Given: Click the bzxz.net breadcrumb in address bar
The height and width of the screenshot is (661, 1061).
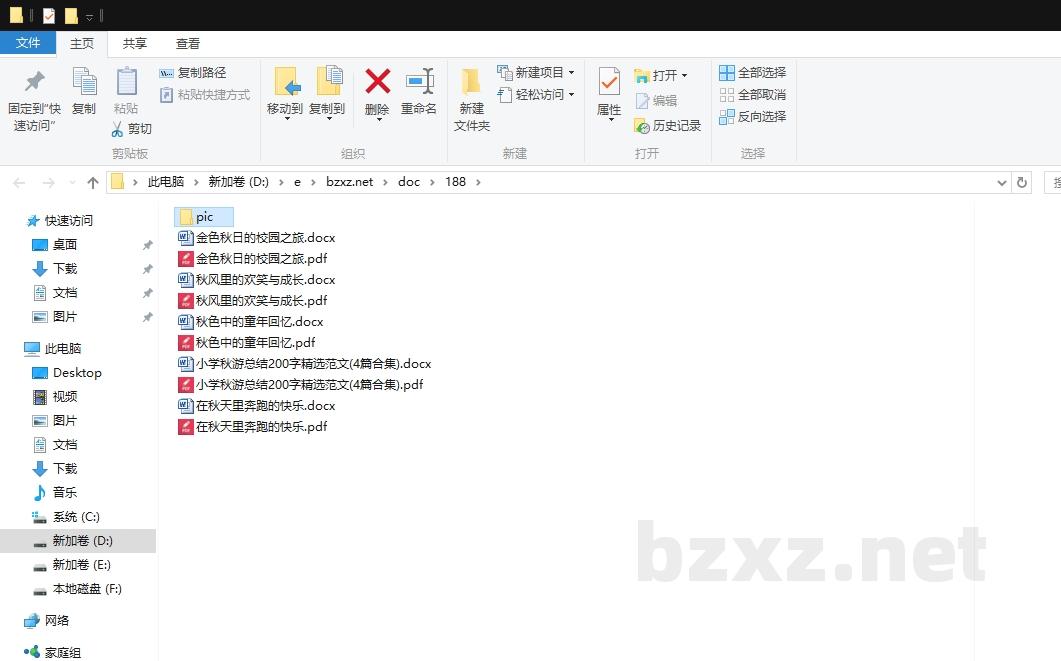Looking at the screenshot, I should click(x=349, y=182).
